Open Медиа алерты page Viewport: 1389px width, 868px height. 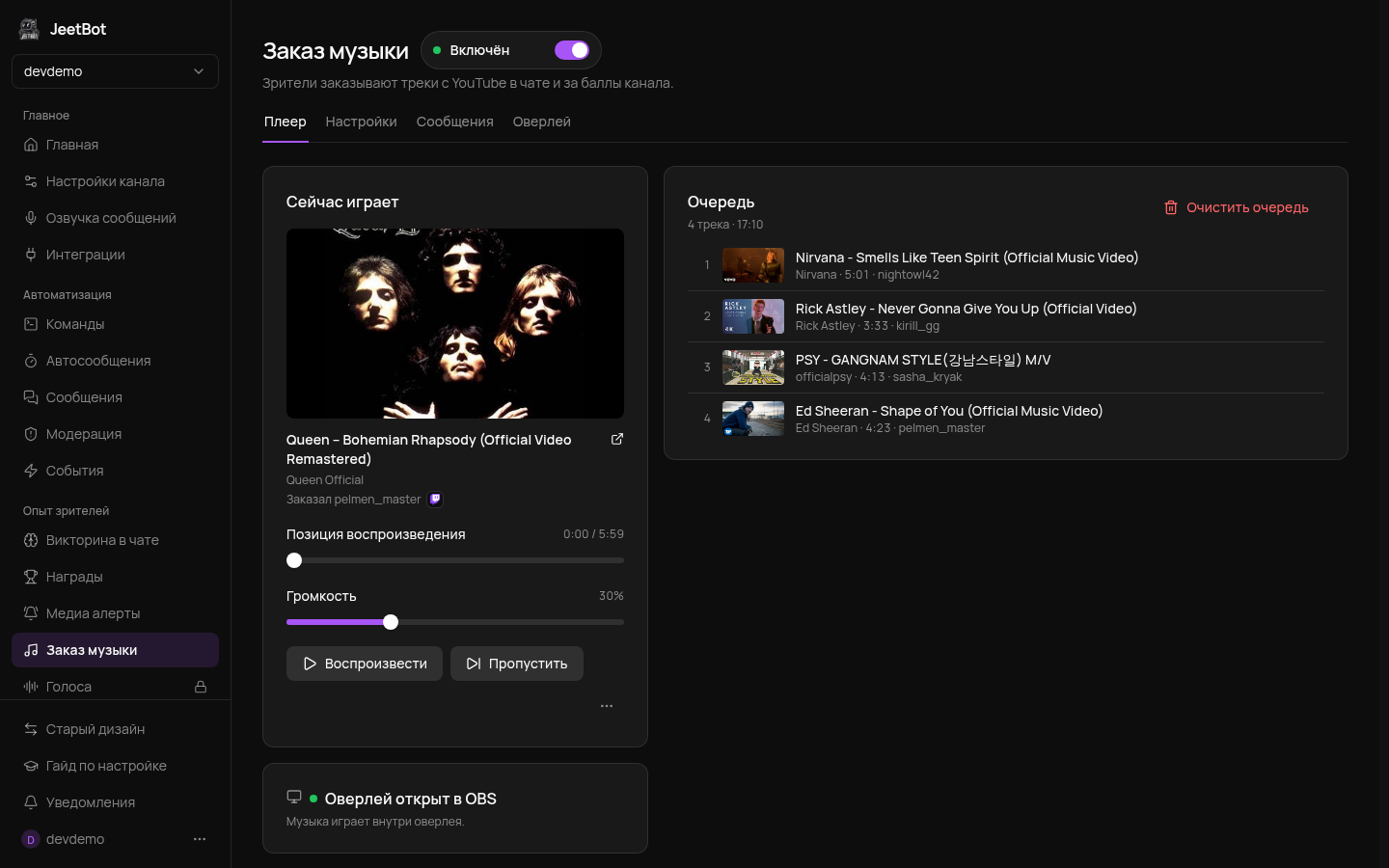click(115, 613)
